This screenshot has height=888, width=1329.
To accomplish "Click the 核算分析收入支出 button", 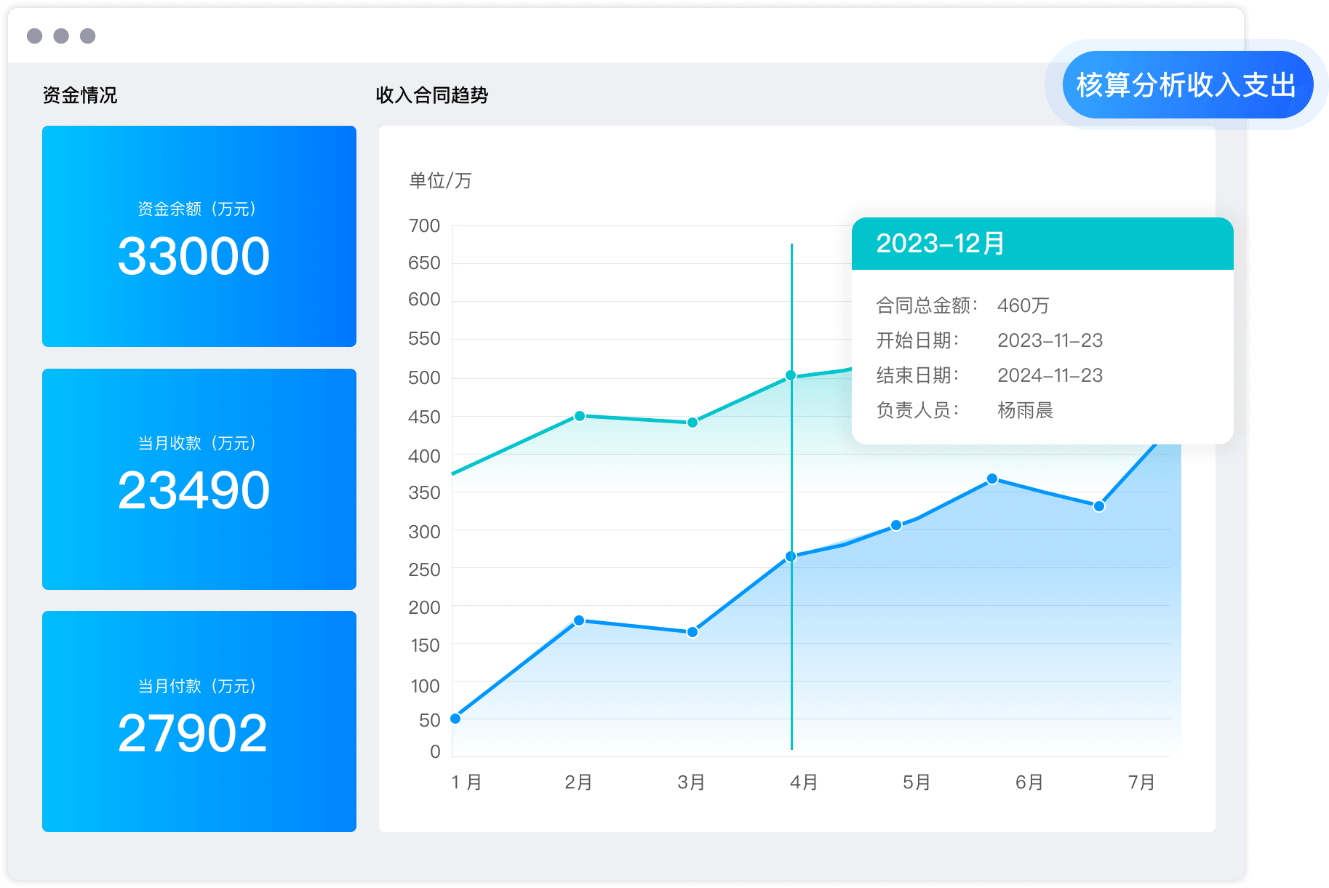I will pyautogui.click(x=1186, y=85).
